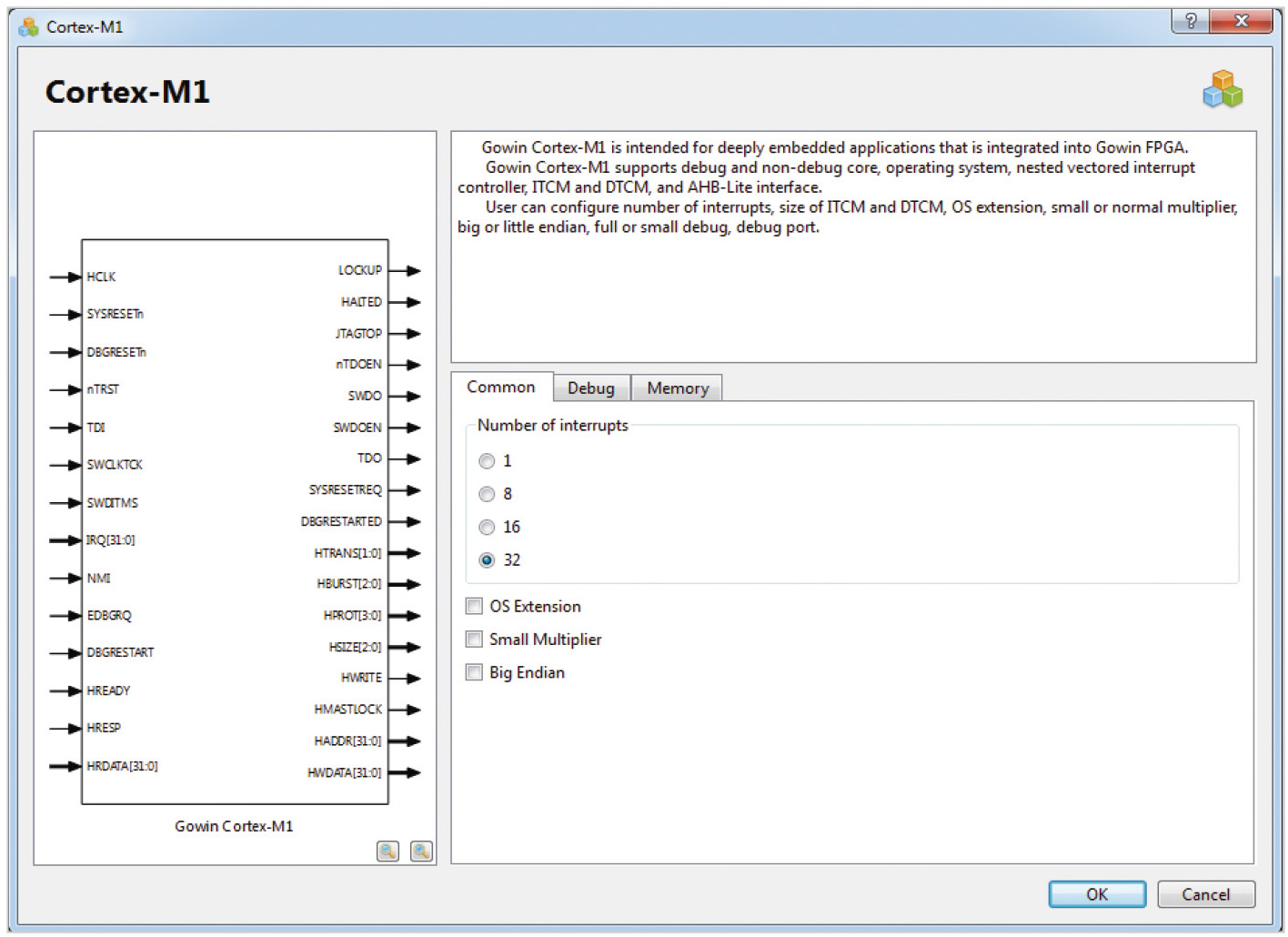Click the colored cubes logo in the header
Screen dimensions: 1288x937
(x=1222, y=89)
